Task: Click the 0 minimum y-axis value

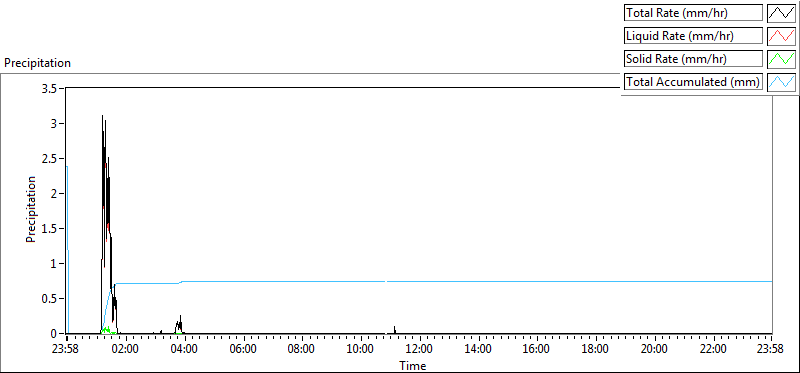Action: [x=57, y=334]
